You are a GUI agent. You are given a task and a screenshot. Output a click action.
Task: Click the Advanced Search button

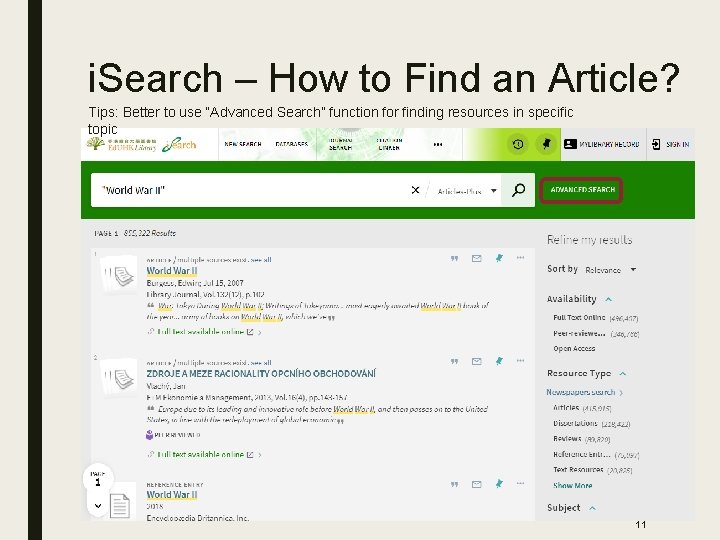click(582, 190)
